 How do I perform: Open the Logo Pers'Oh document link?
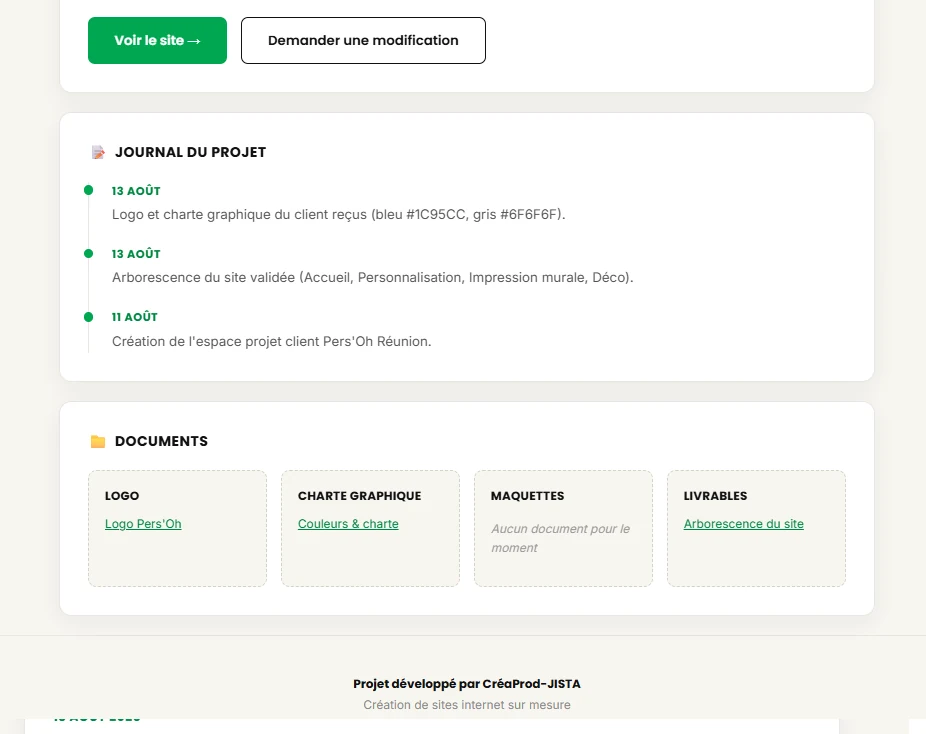143,524
